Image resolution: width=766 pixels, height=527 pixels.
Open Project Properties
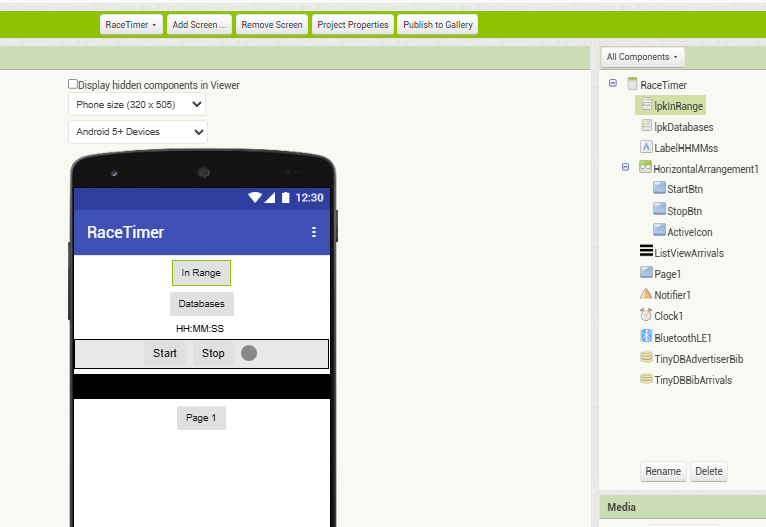pyautogui.click(x=353, y=24)
